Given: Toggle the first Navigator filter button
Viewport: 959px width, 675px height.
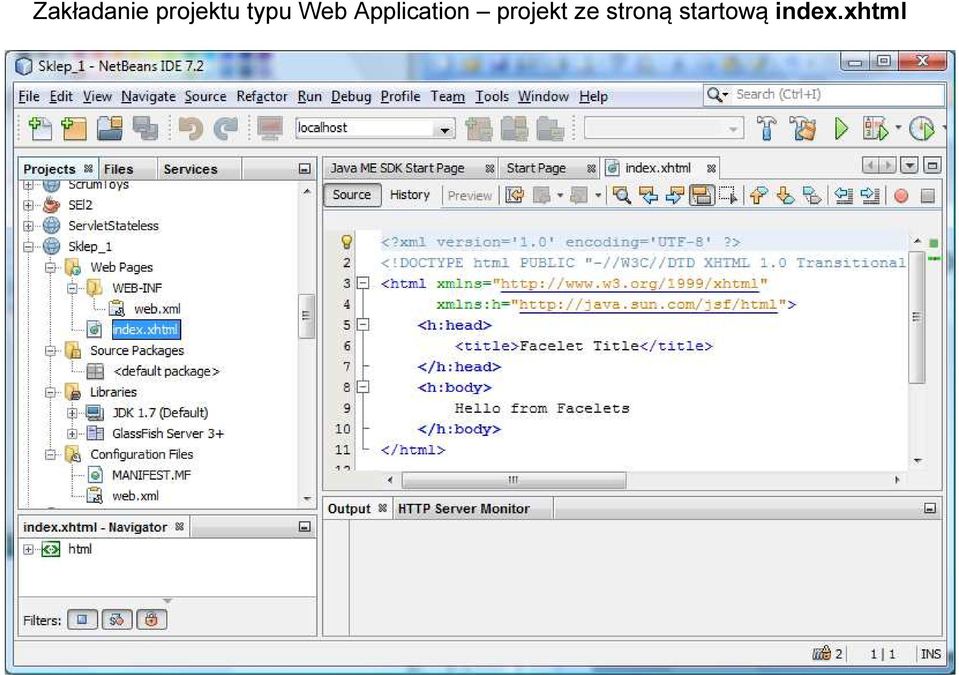Looking at the screenshot, I should pos(83,620).
